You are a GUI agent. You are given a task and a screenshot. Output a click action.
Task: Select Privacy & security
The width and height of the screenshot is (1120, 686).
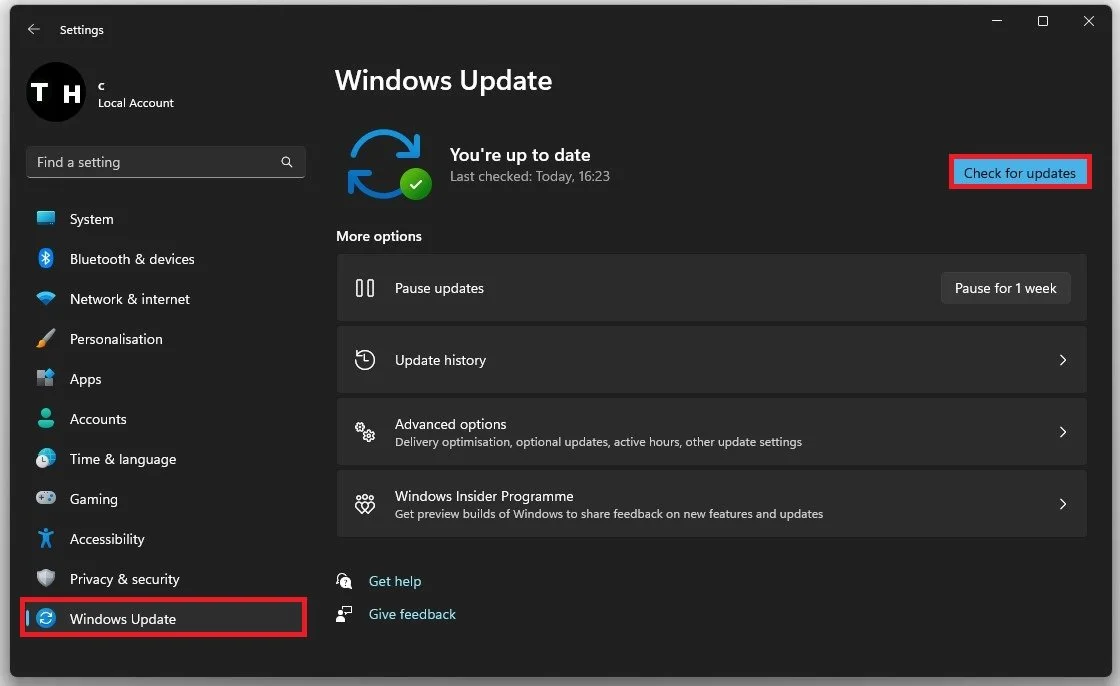166,579
